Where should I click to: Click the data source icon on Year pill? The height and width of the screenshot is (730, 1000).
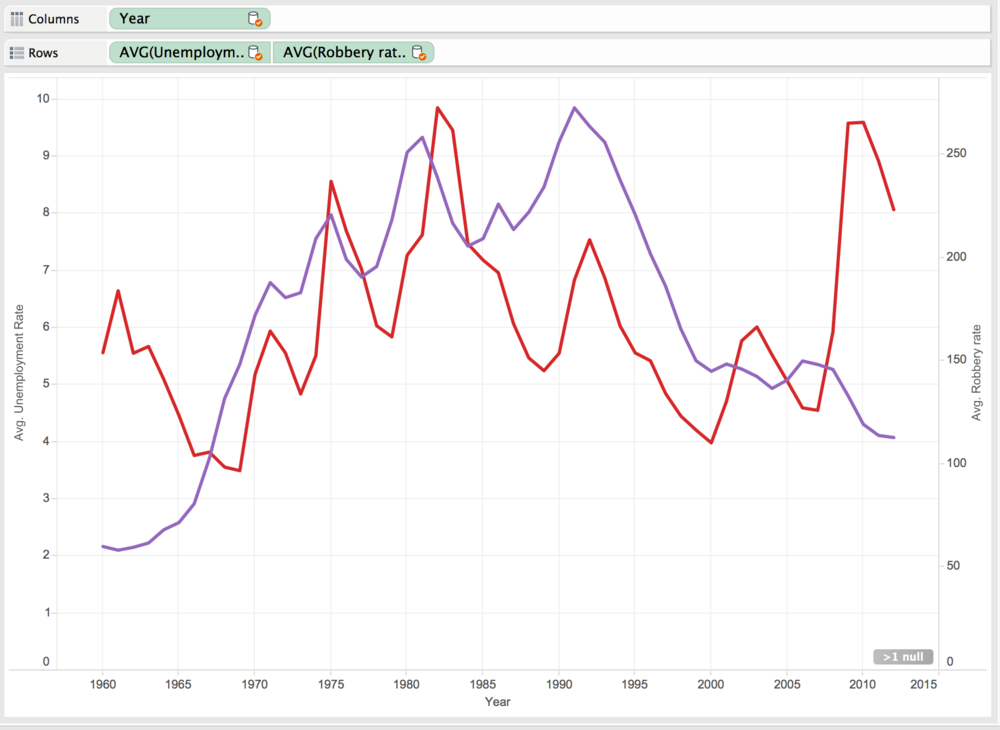(254, 19)
